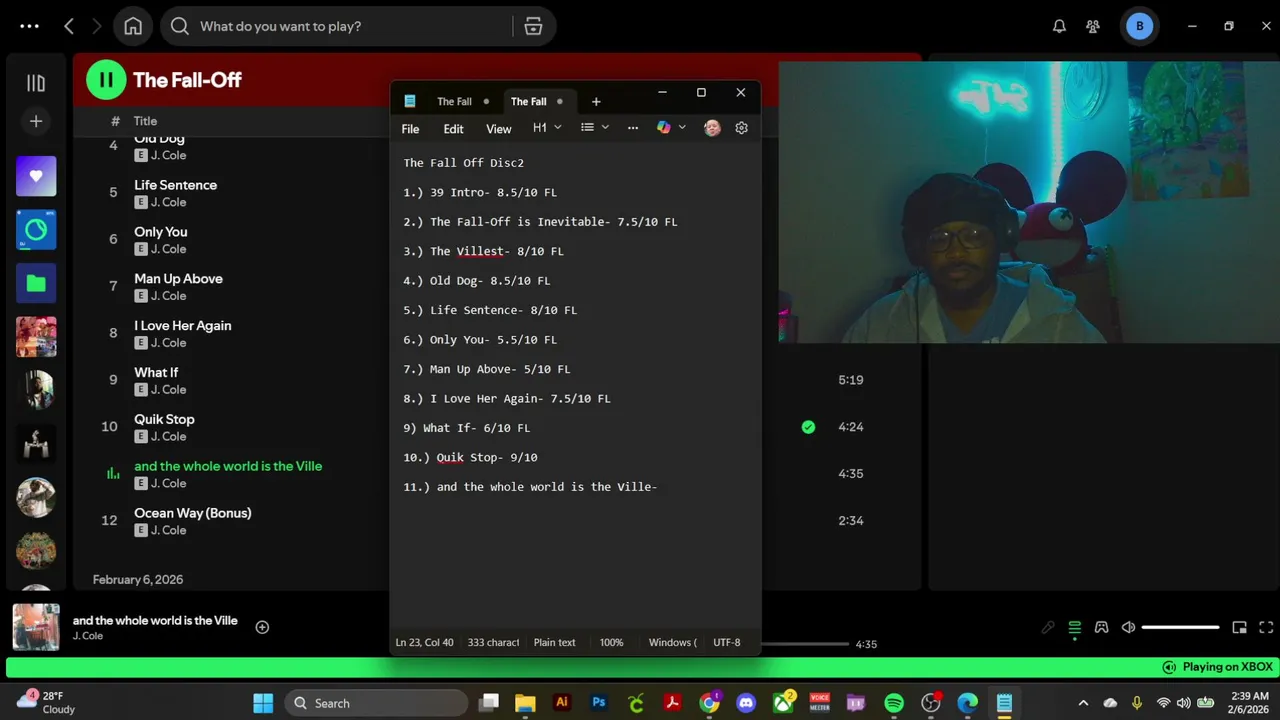The image size is (1280, 720).
Task: Open the Notepad Edit menu
Action: 453,129
